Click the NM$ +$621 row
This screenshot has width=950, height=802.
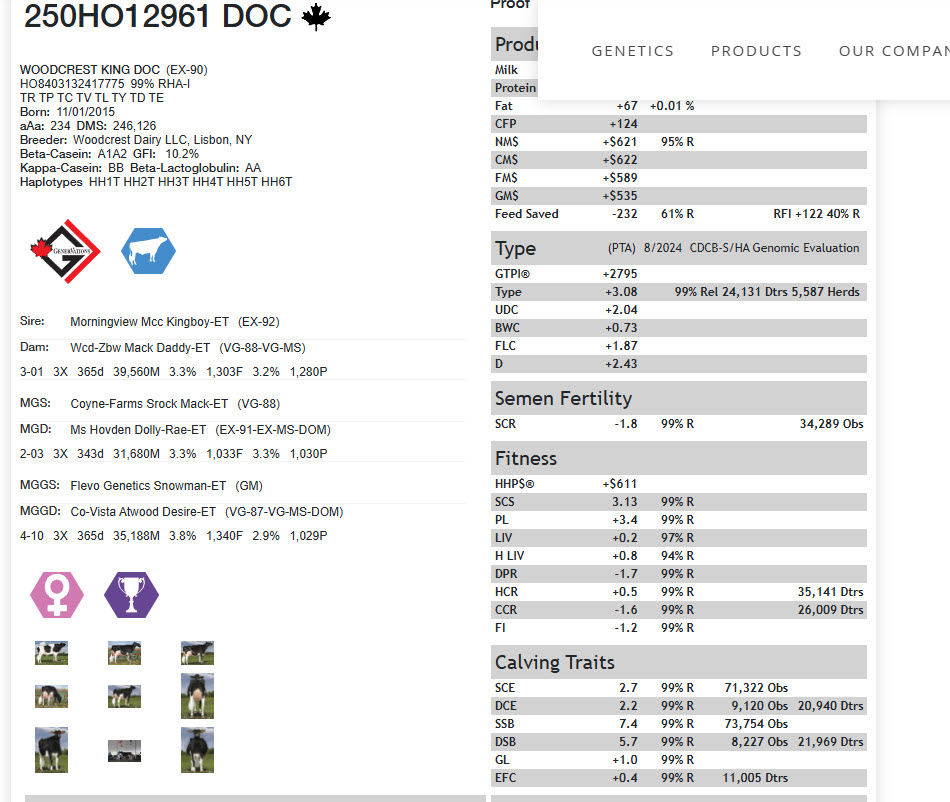click(x=679, y=142)
